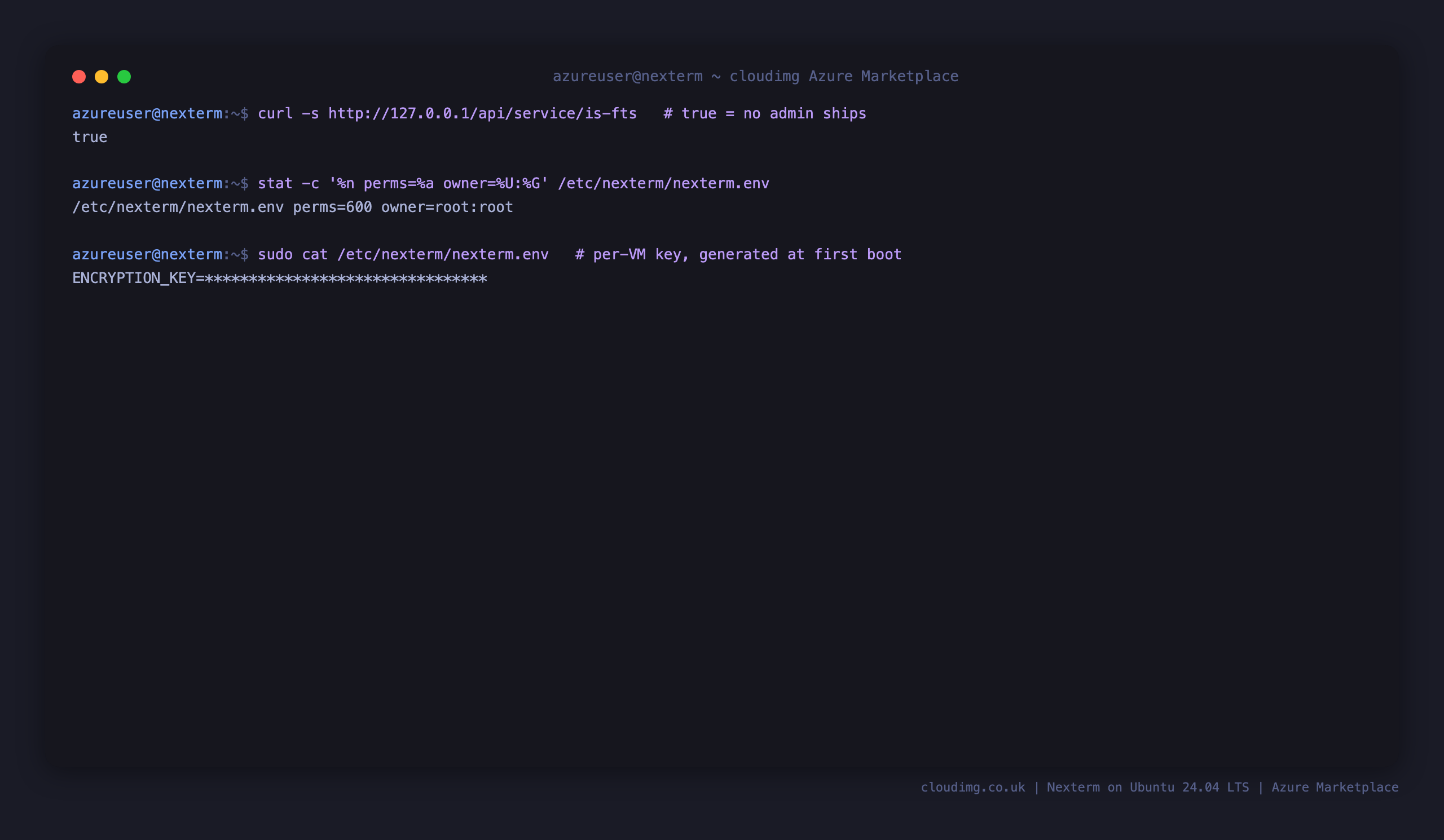The width and height of the screenshot is (1444, 840).
Task: Click the green maximize window dot
Action: pyautogui.click(x=124, y=77)
